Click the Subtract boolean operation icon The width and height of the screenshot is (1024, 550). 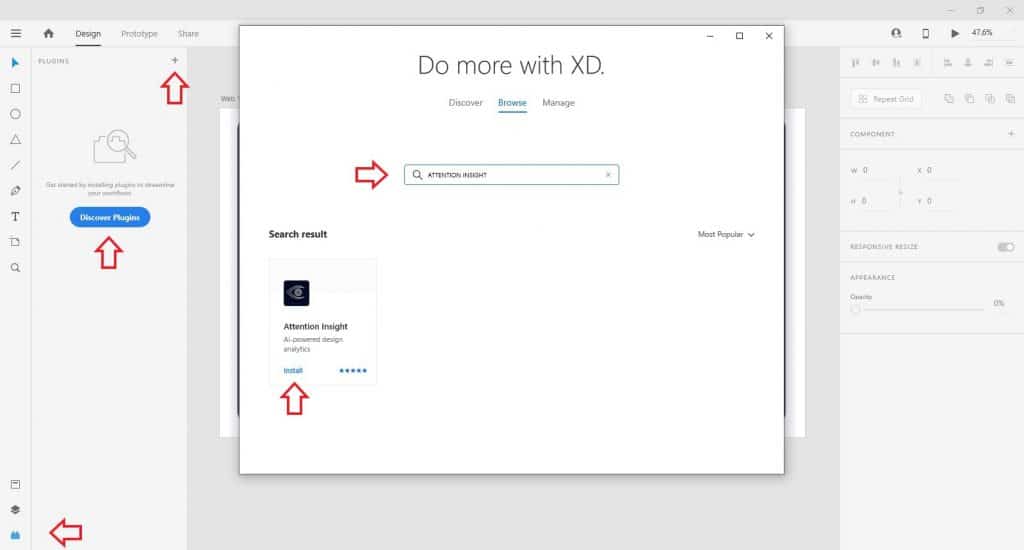[969, 99]
